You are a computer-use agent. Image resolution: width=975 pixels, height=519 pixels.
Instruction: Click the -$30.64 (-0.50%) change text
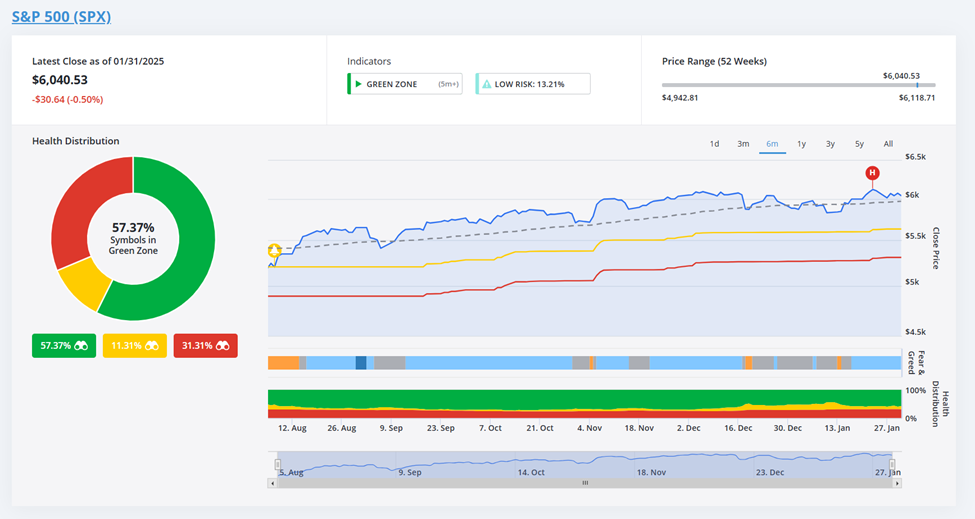(68, 99)
